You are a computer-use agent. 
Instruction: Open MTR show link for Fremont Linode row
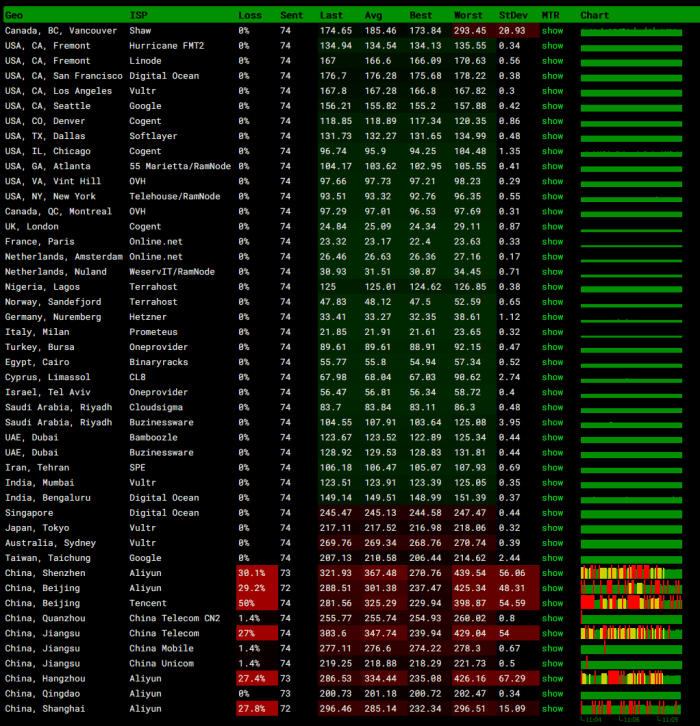552,61
